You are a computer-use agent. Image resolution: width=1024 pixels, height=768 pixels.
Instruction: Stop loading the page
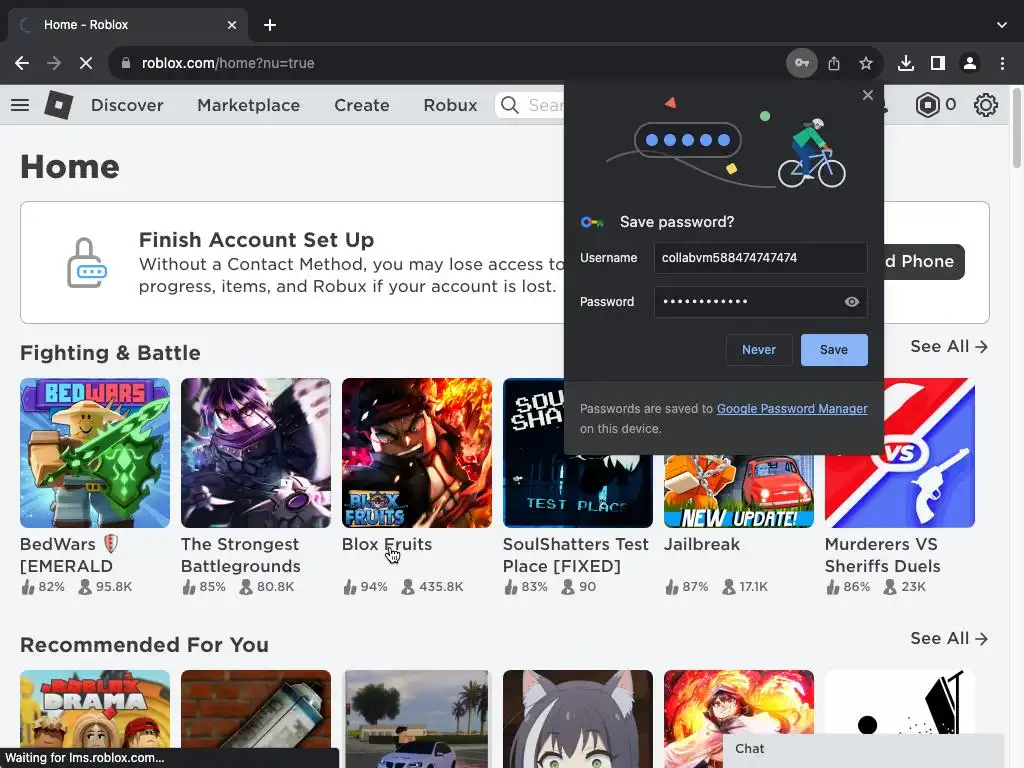pos(86,63)
